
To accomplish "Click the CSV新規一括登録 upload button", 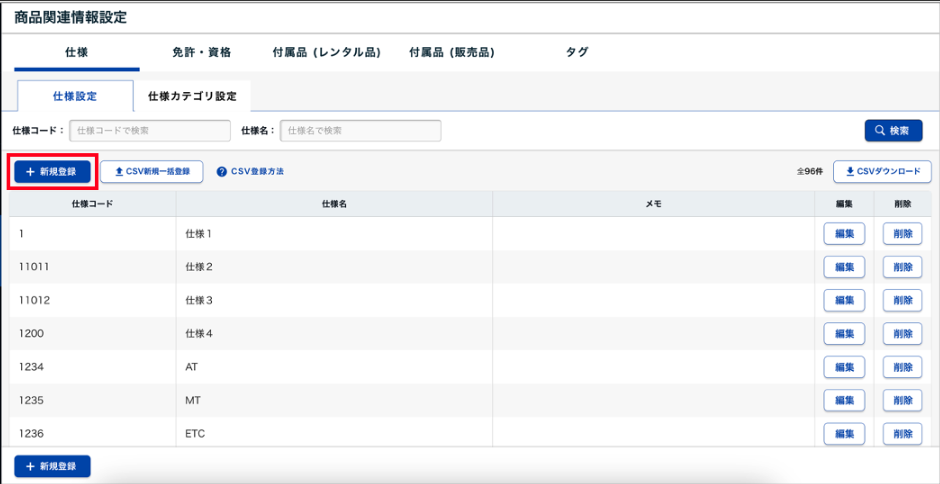I will click(x=152, y=172).
